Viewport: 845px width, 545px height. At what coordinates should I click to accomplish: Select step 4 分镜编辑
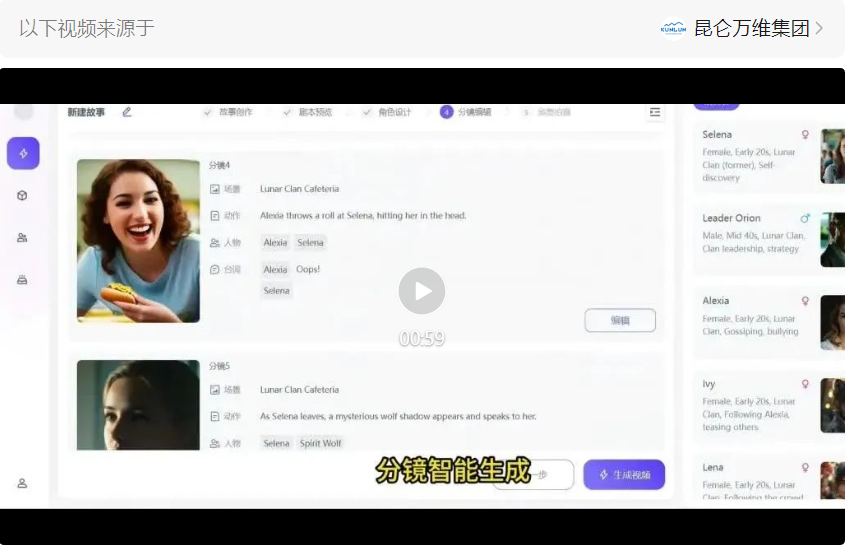[x=466, y=112]
